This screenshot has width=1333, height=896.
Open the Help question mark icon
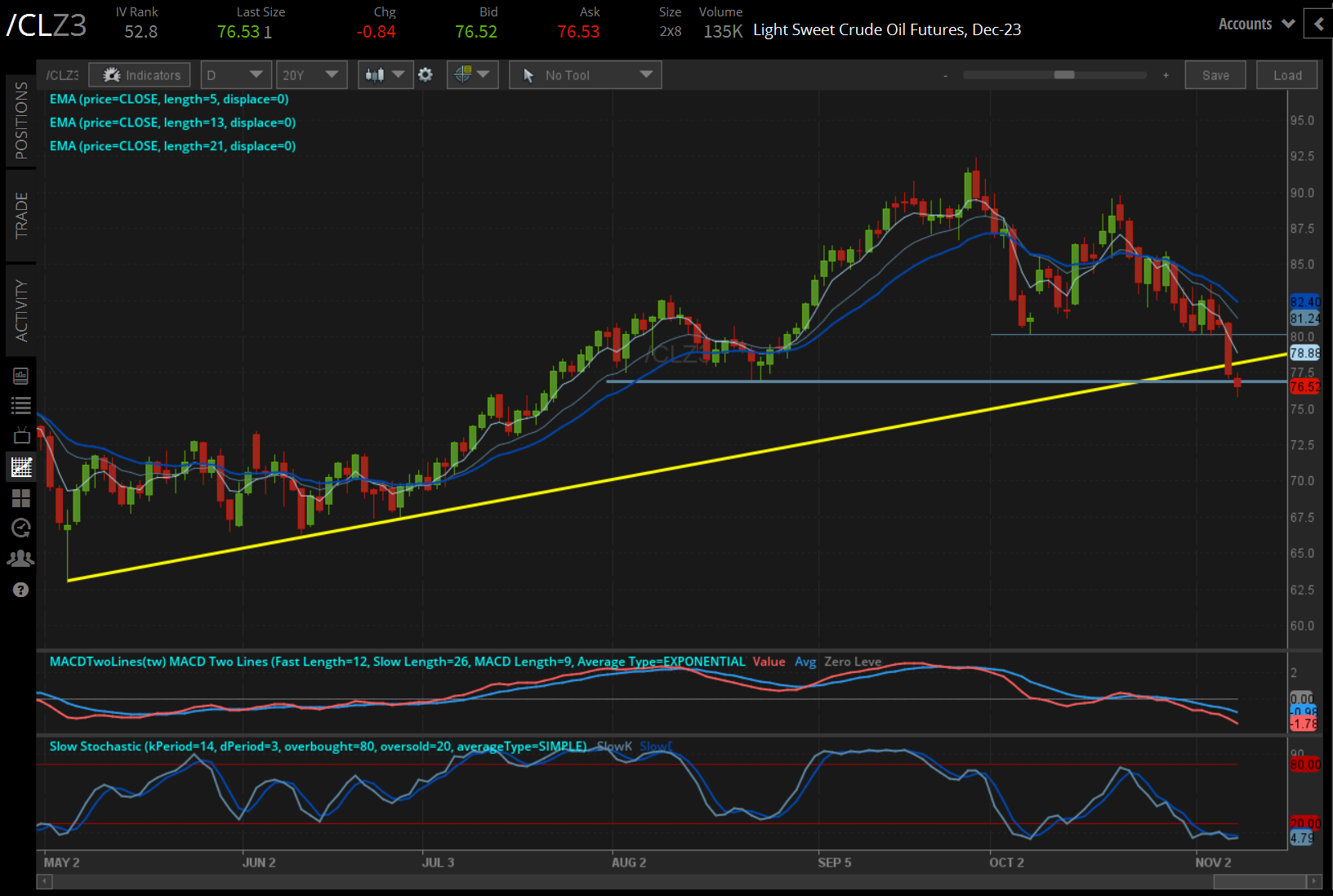click(x=21, y=590)
